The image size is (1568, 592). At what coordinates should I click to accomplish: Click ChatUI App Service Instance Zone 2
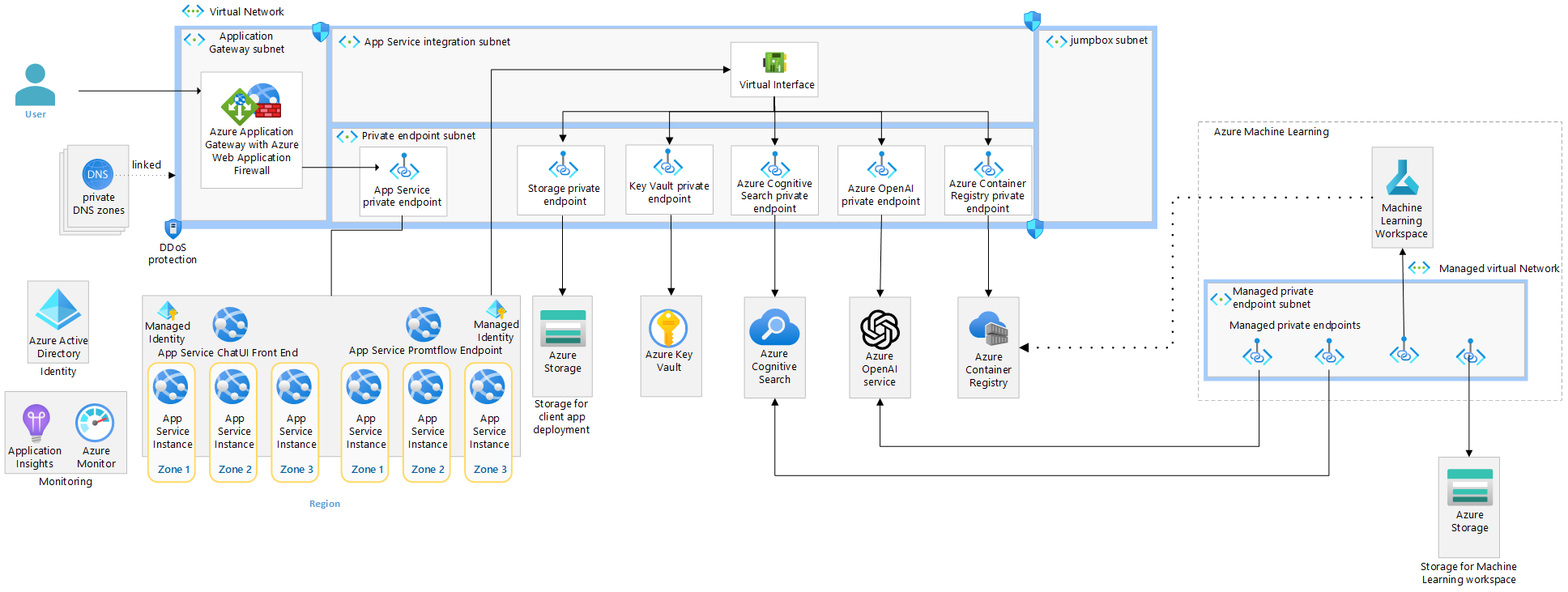coord(233,422)
